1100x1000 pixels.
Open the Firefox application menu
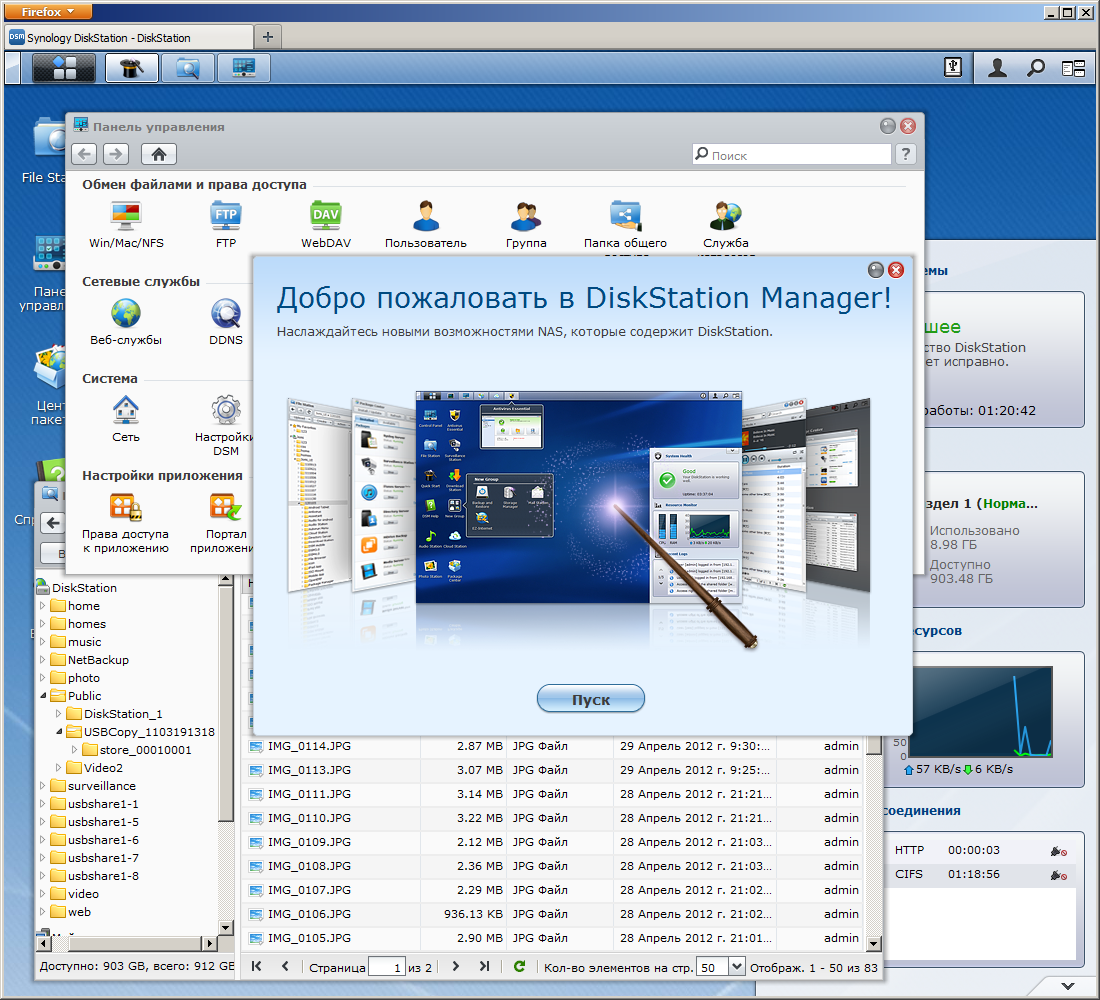click(x=48, y=11)
